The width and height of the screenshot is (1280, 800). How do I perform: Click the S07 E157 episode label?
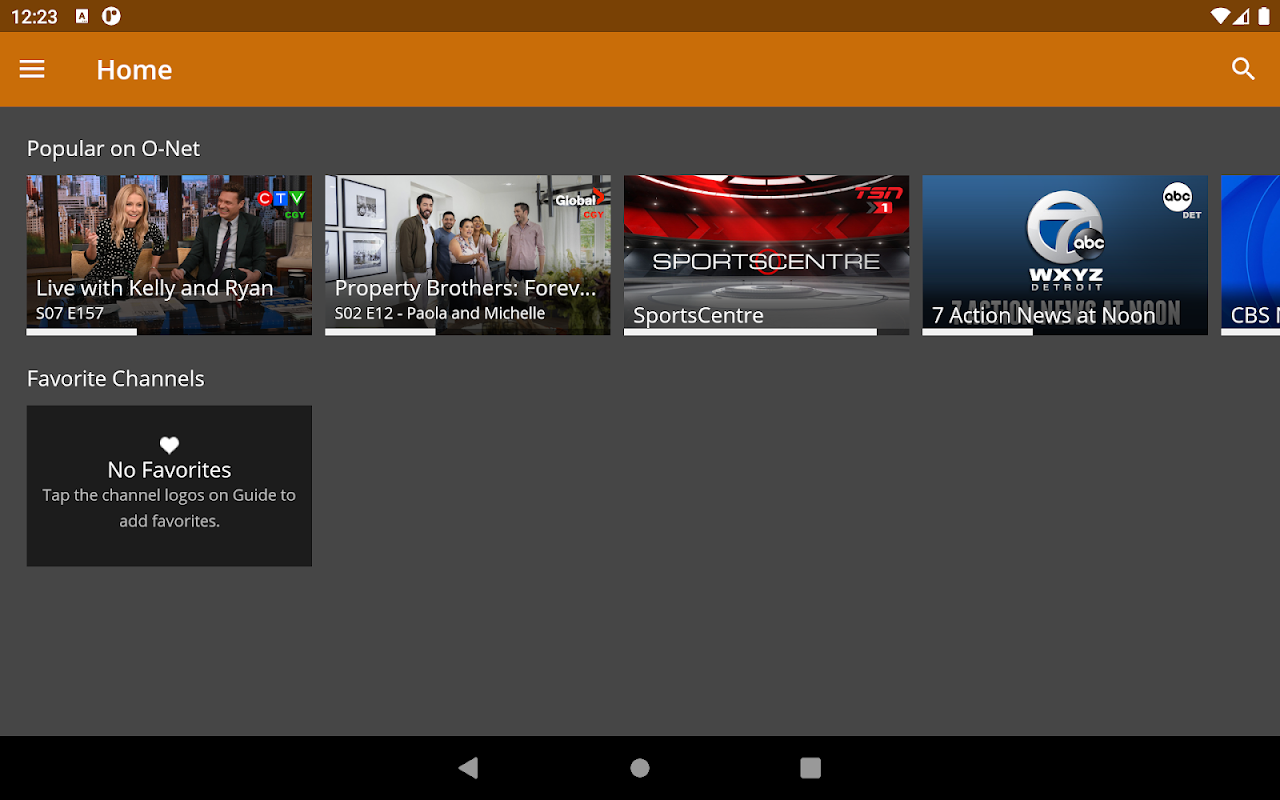[x=70, y=313]
